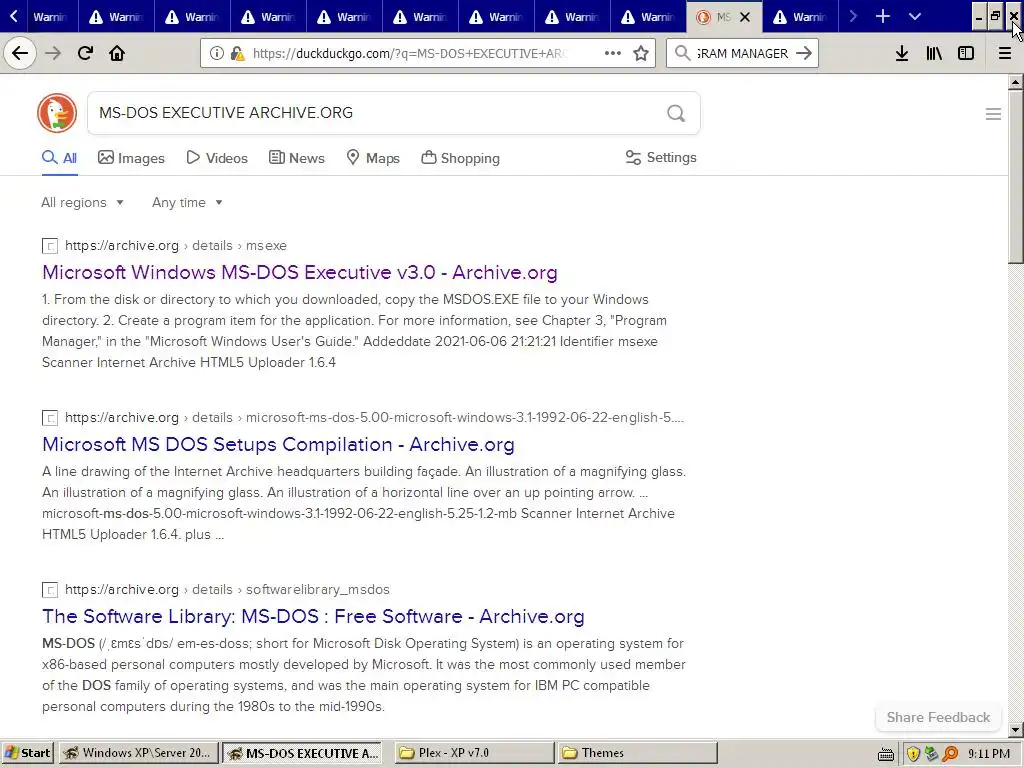
Task: Click the network computers tray icon
Action: [x=931, y=754]
